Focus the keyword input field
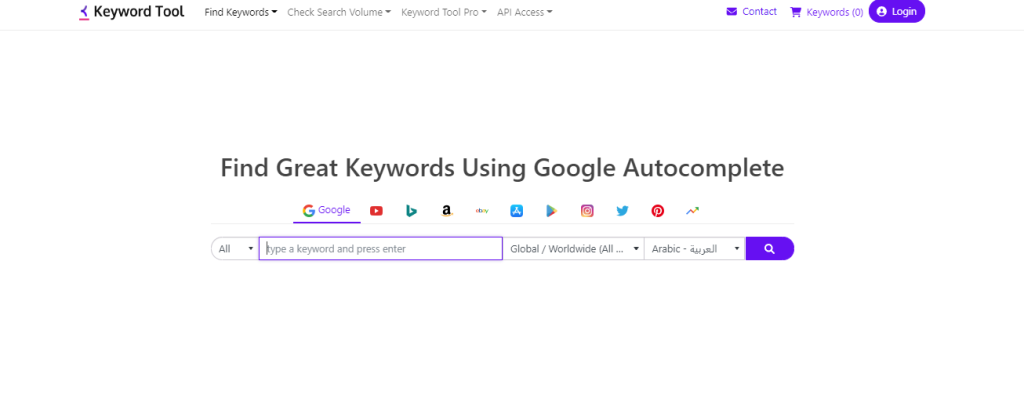 381,249
